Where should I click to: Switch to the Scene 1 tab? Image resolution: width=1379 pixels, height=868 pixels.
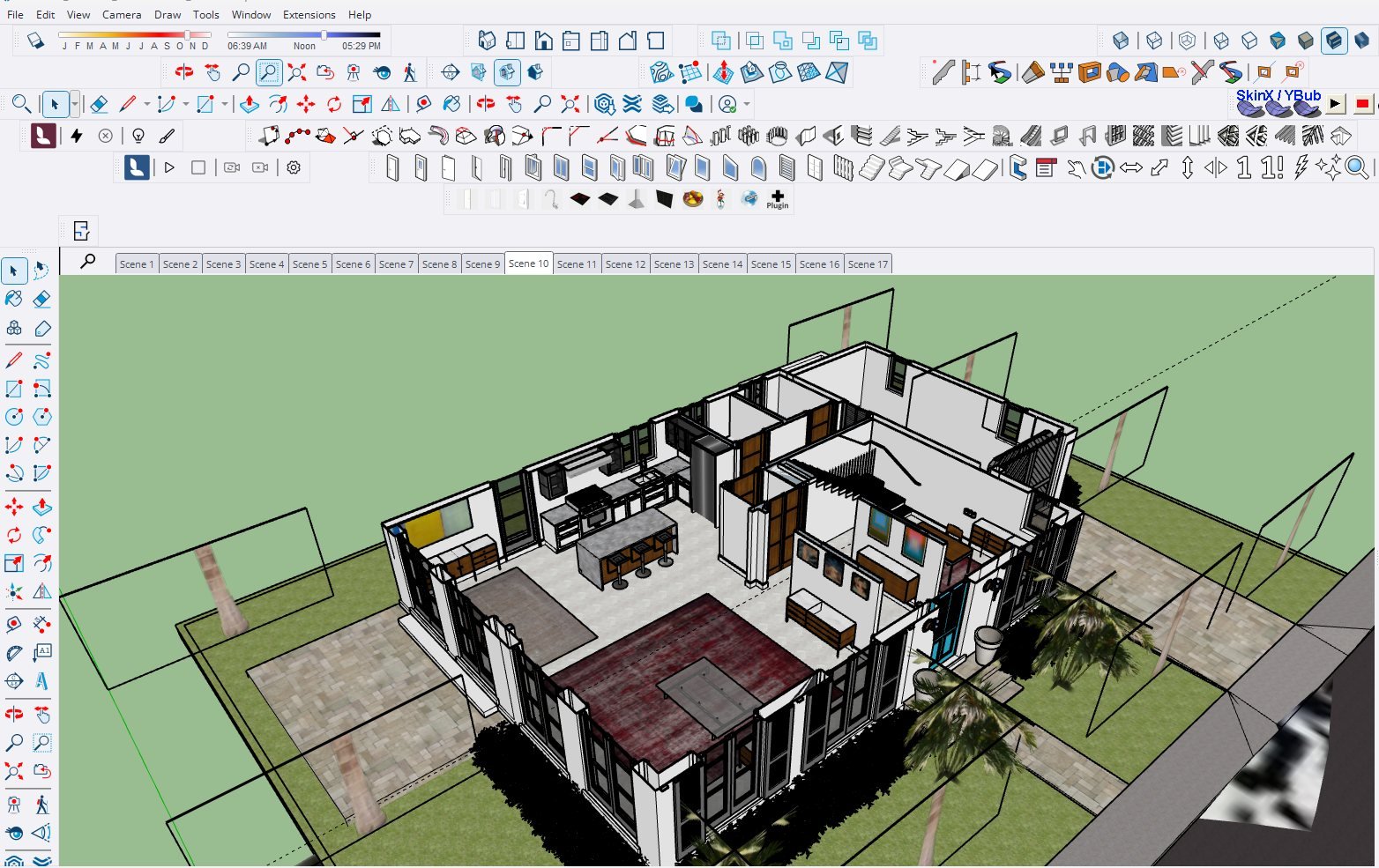click(137, 263)
